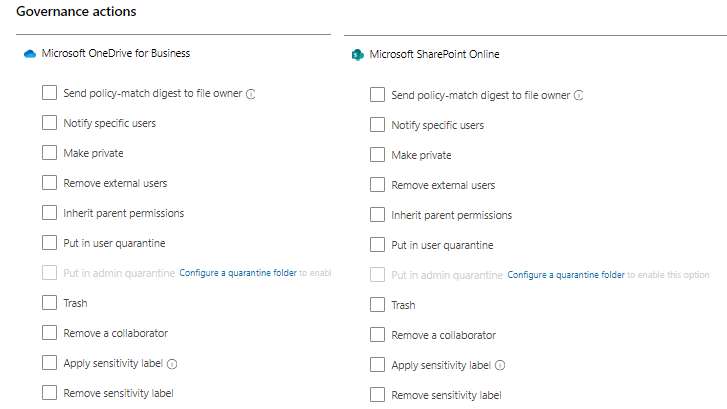Click info icon next to SharePoint Apply sensitivity label
This screenshot has width=727, height=409.
tap(500, 366)
